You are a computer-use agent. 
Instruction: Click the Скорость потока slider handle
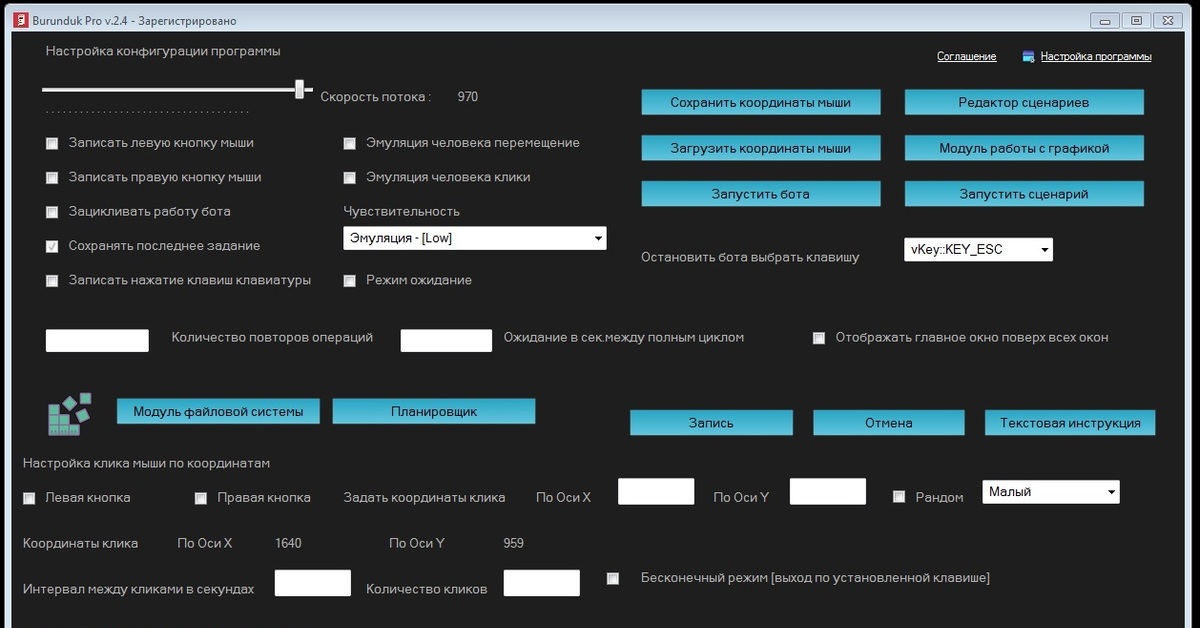pyautogui.click(x=299, y=90)
